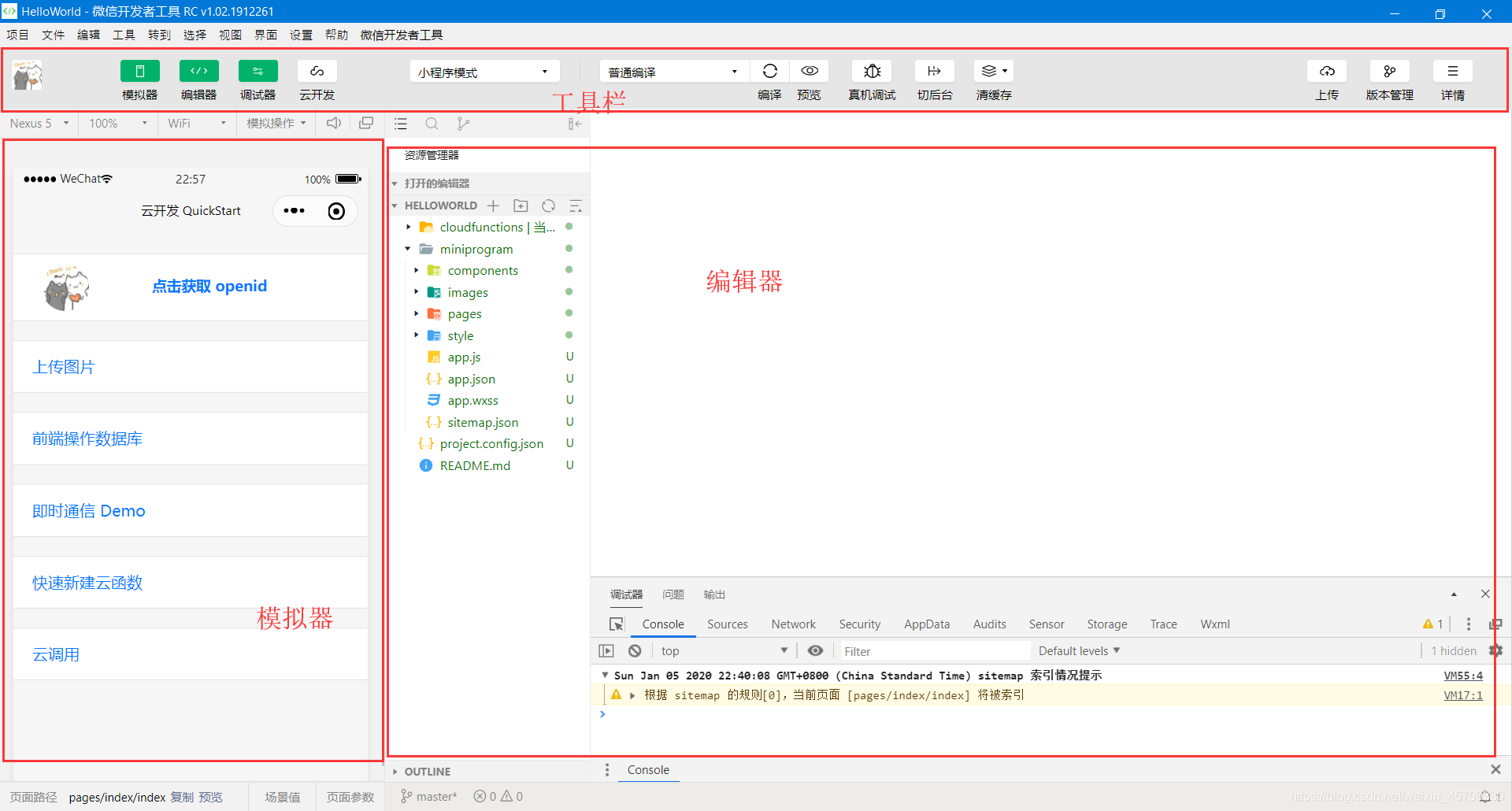Click the inspect element picker icon

[617, 624]
